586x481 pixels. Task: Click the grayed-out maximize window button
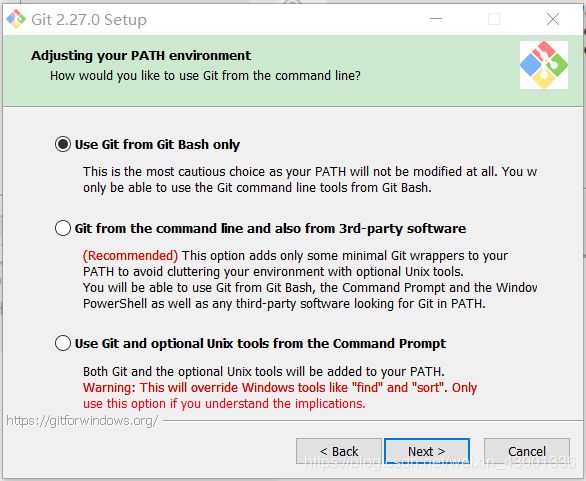click(x=494, y=19)
